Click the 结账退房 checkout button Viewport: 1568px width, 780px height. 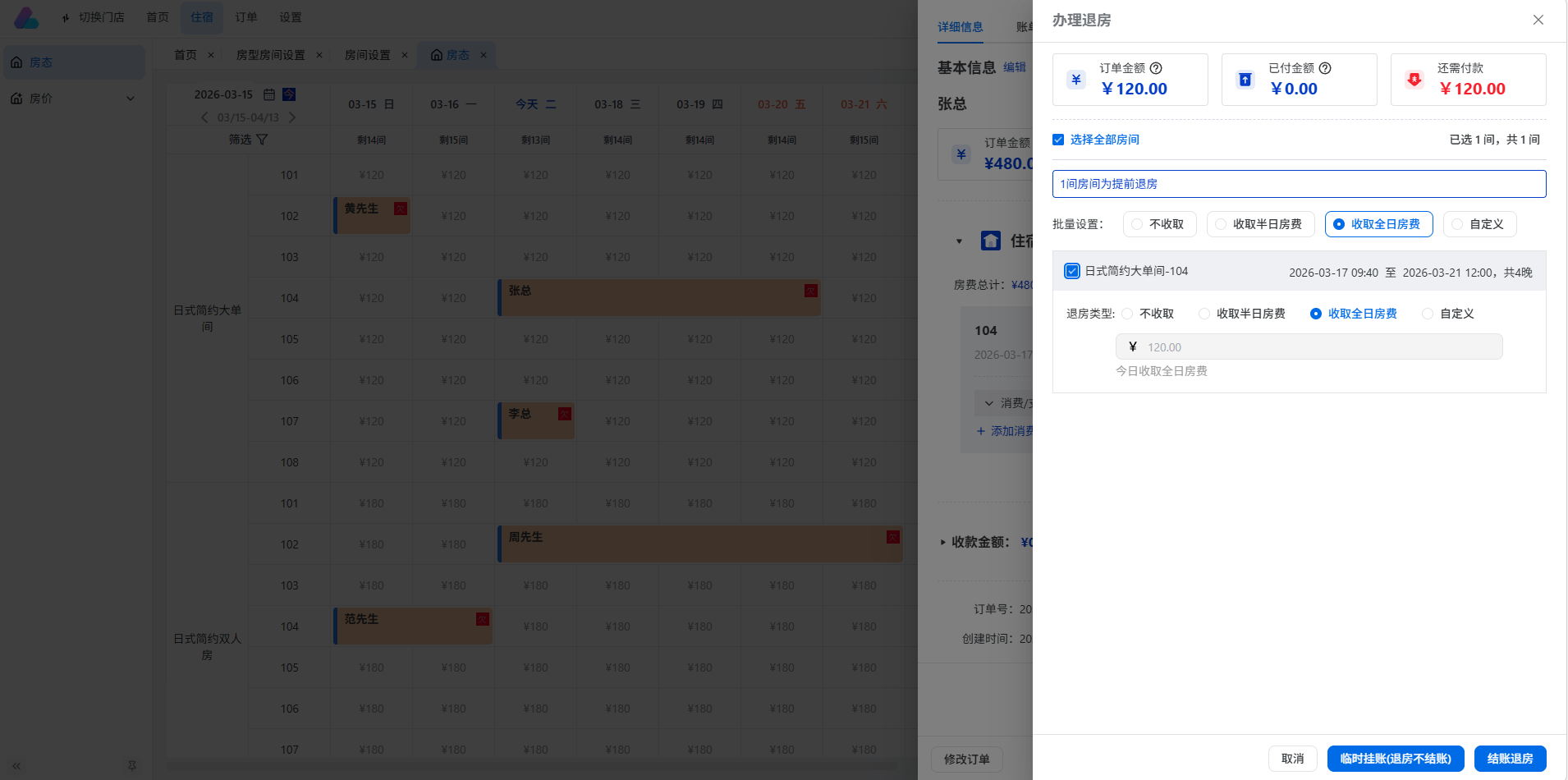pyautogui.click(x=1509, y=759)
